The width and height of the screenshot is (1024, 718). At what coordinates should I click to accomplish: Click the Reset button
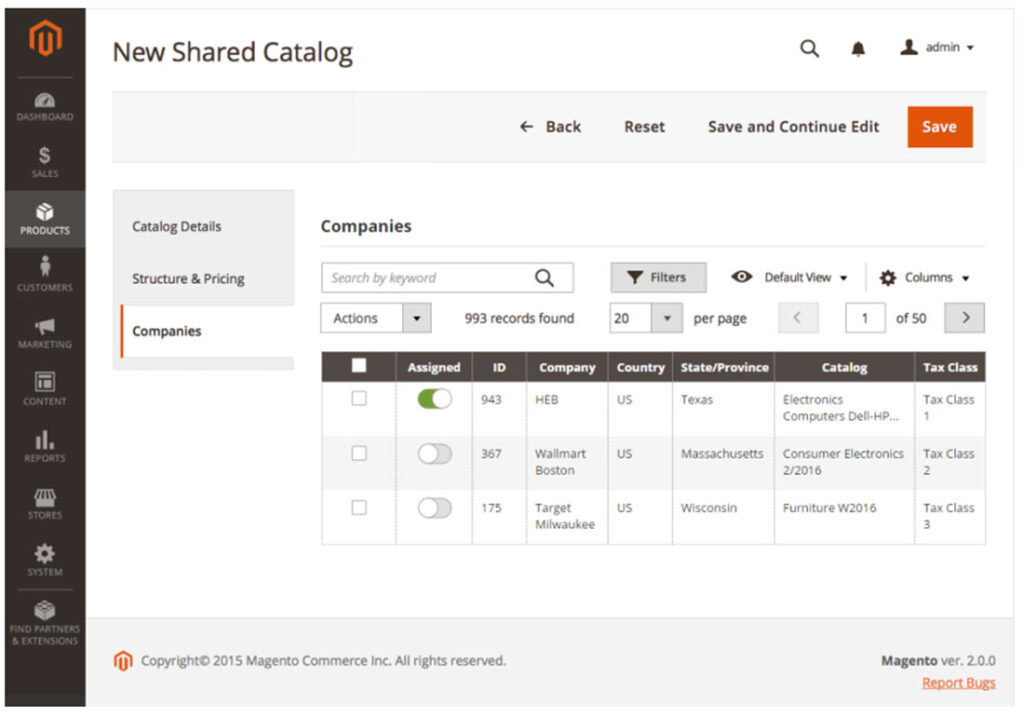point(644,127)
